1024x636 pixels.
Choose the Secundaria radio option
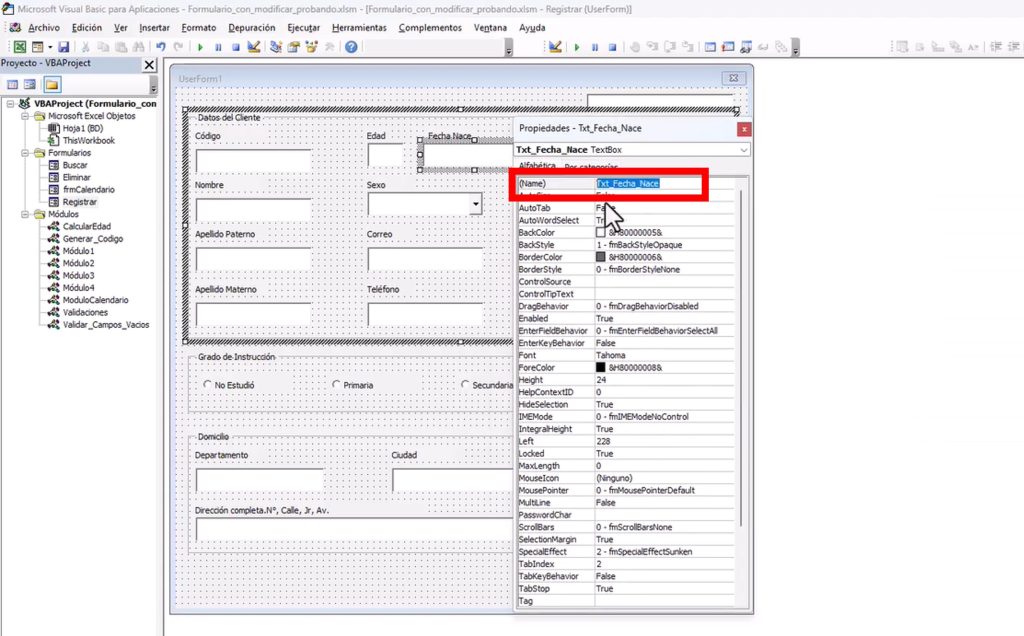click(x=466, y=385)
